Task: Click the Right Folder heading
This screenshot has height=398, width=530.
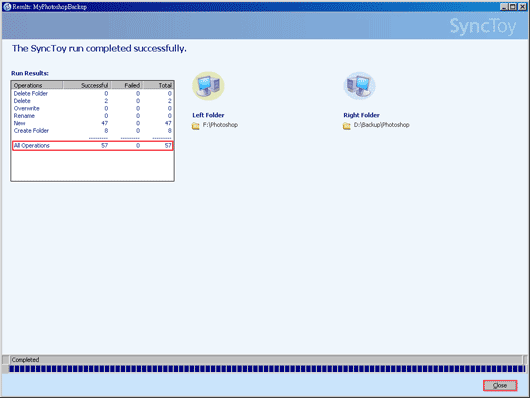Action: pos(361,115)
